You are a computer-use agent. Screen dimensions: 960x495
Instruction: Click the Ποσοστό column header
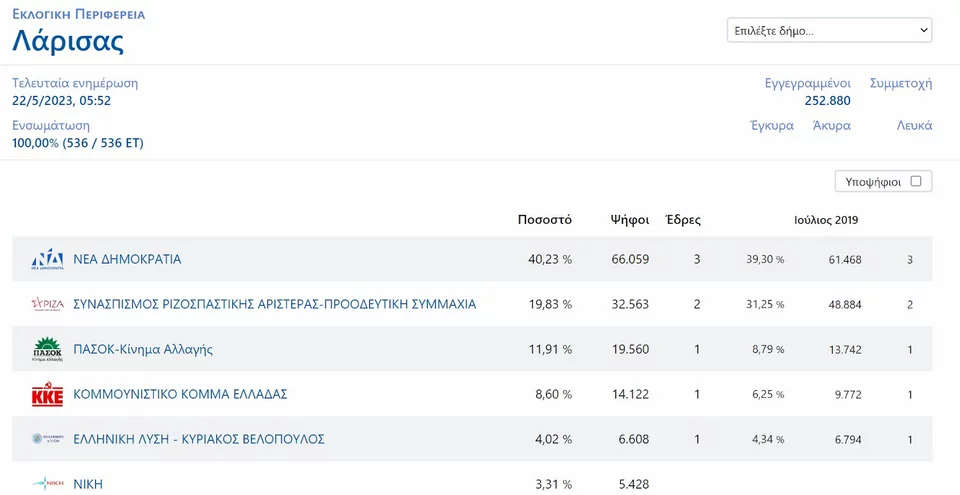pos(545,220)
